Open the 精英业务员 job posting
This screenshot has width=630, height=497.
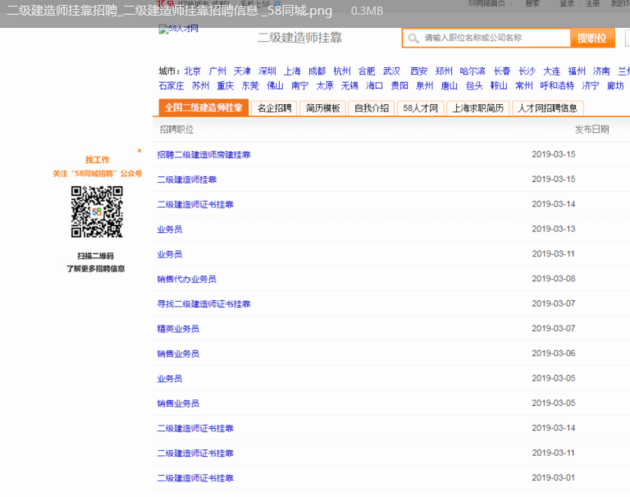pyautogui.click(x=178, y=329)
